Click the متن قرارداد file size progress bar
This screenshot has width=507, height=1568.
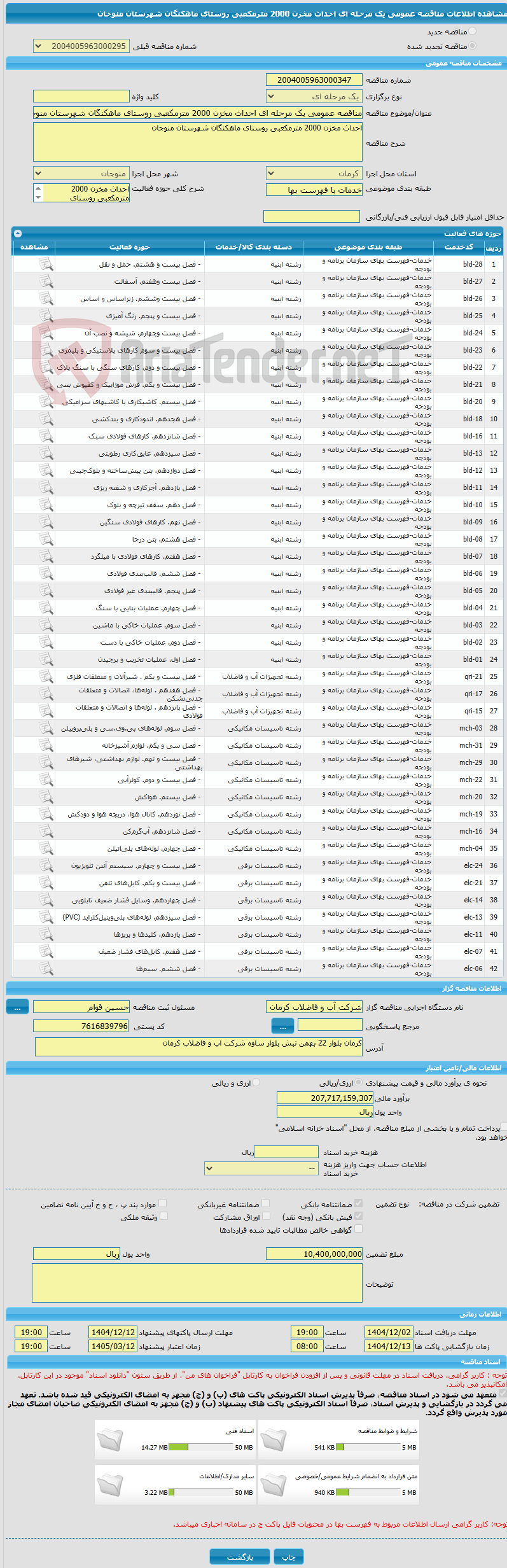pyautogui.click(x=368, y=1492)
